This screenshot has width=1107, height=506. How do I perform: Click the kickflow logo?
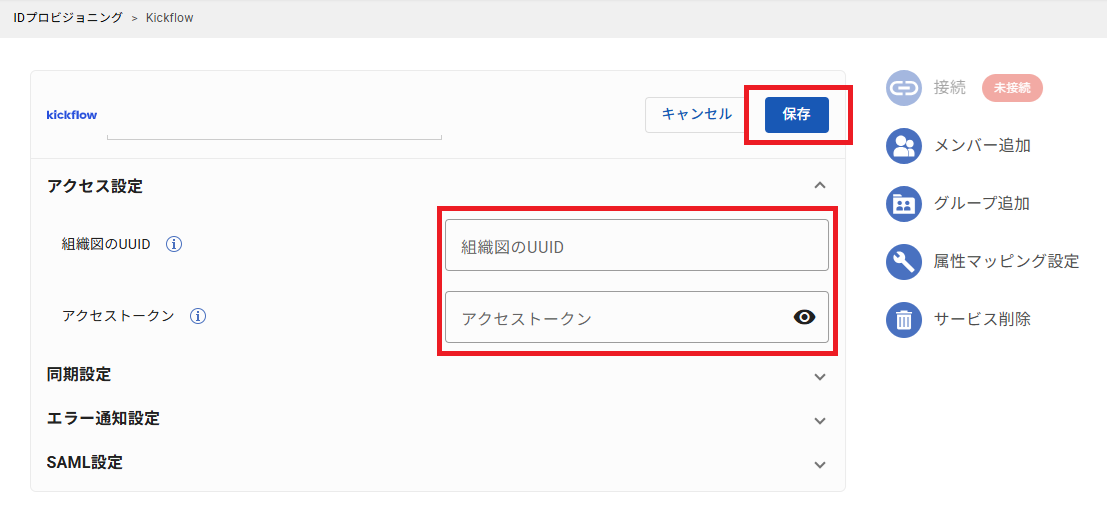tap(71, 114)
